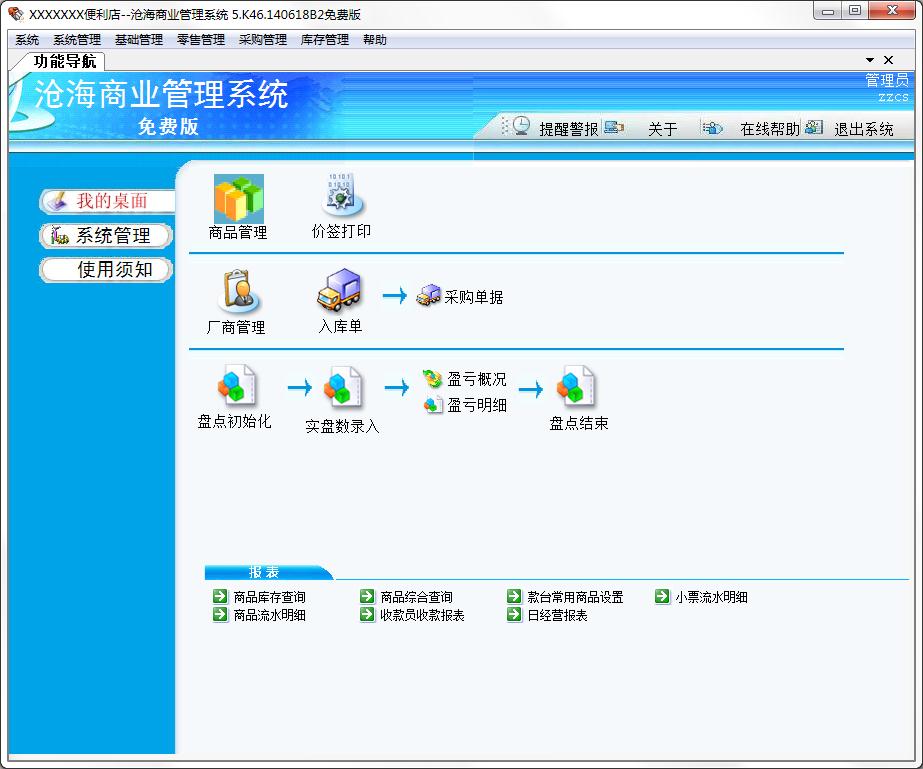This screenshot has width=923, height=769.
Task: Open the 小票流水明细 report
Action: tap(712, 597)
